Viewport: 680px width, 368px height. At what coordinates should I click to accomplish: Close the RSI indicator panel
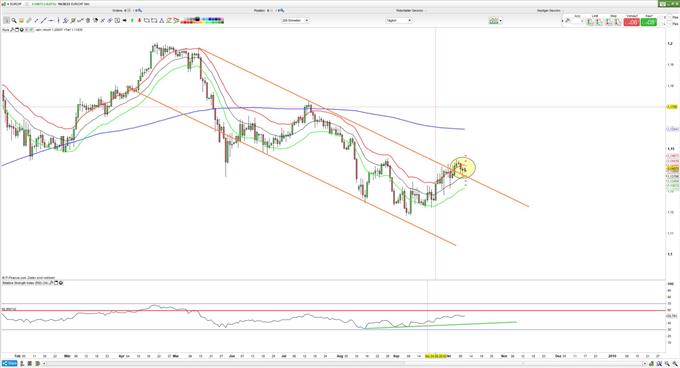(x=61, y=283)
